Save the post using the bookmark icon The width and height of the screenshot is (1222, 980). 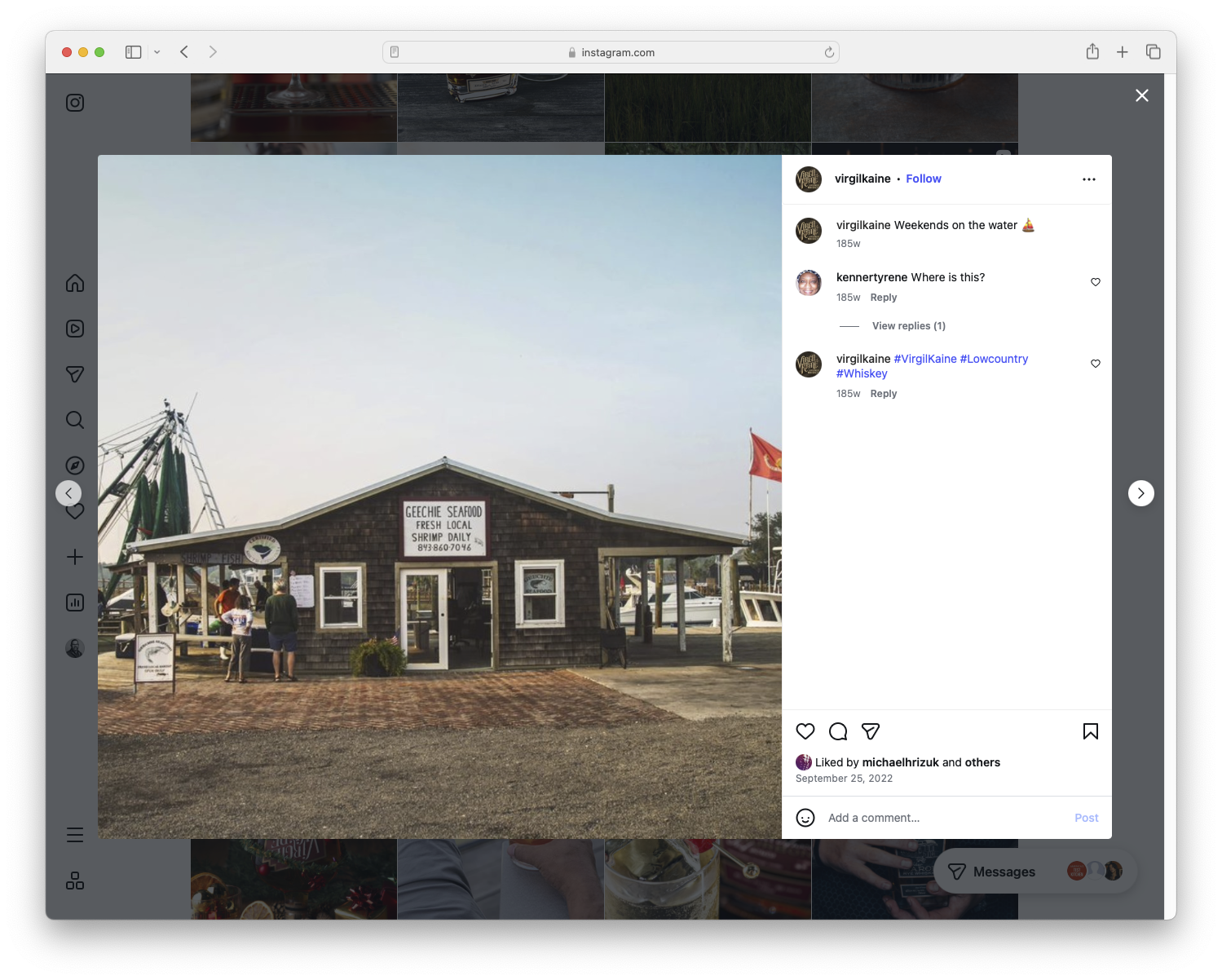tap(1091, 731)
